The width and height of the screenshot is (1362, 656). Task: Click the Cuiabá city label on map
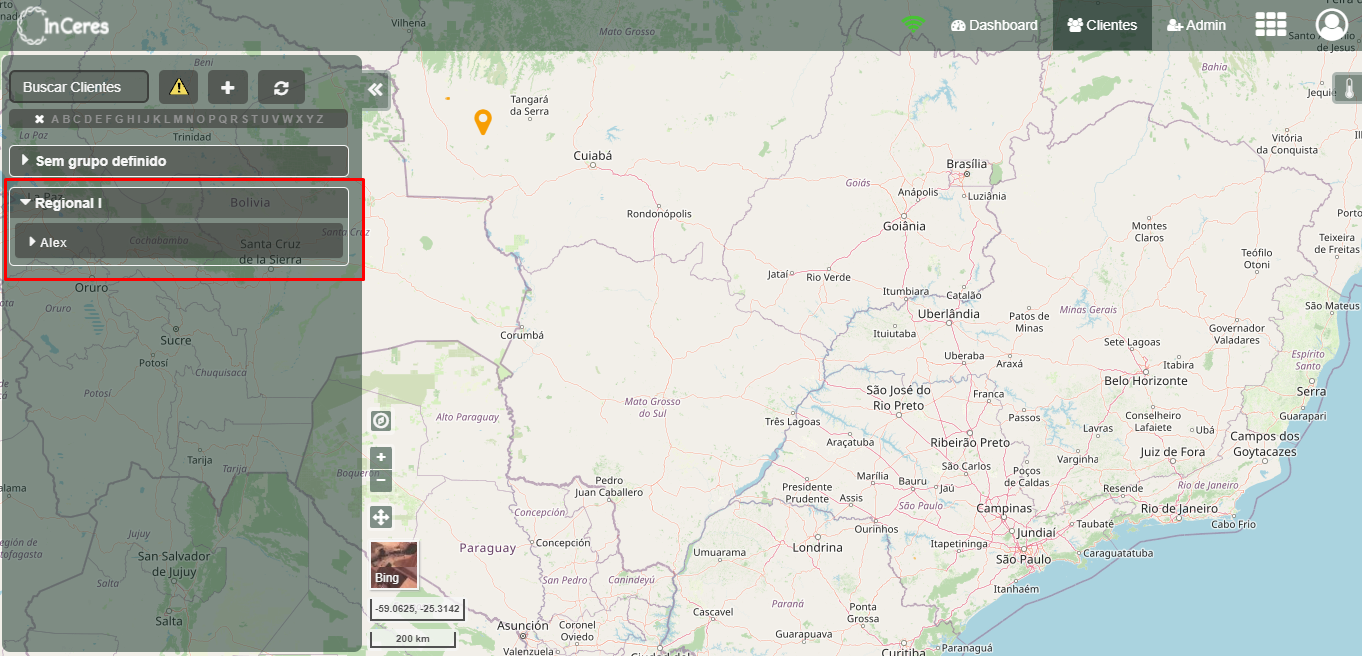[592, 156]
